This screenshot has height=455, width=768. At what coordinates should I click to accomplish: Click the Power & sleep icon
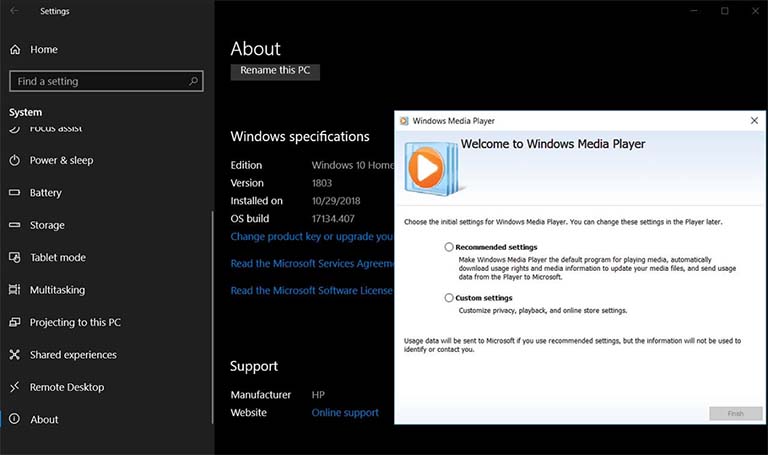pyautogui.click(x=15, y=160)
